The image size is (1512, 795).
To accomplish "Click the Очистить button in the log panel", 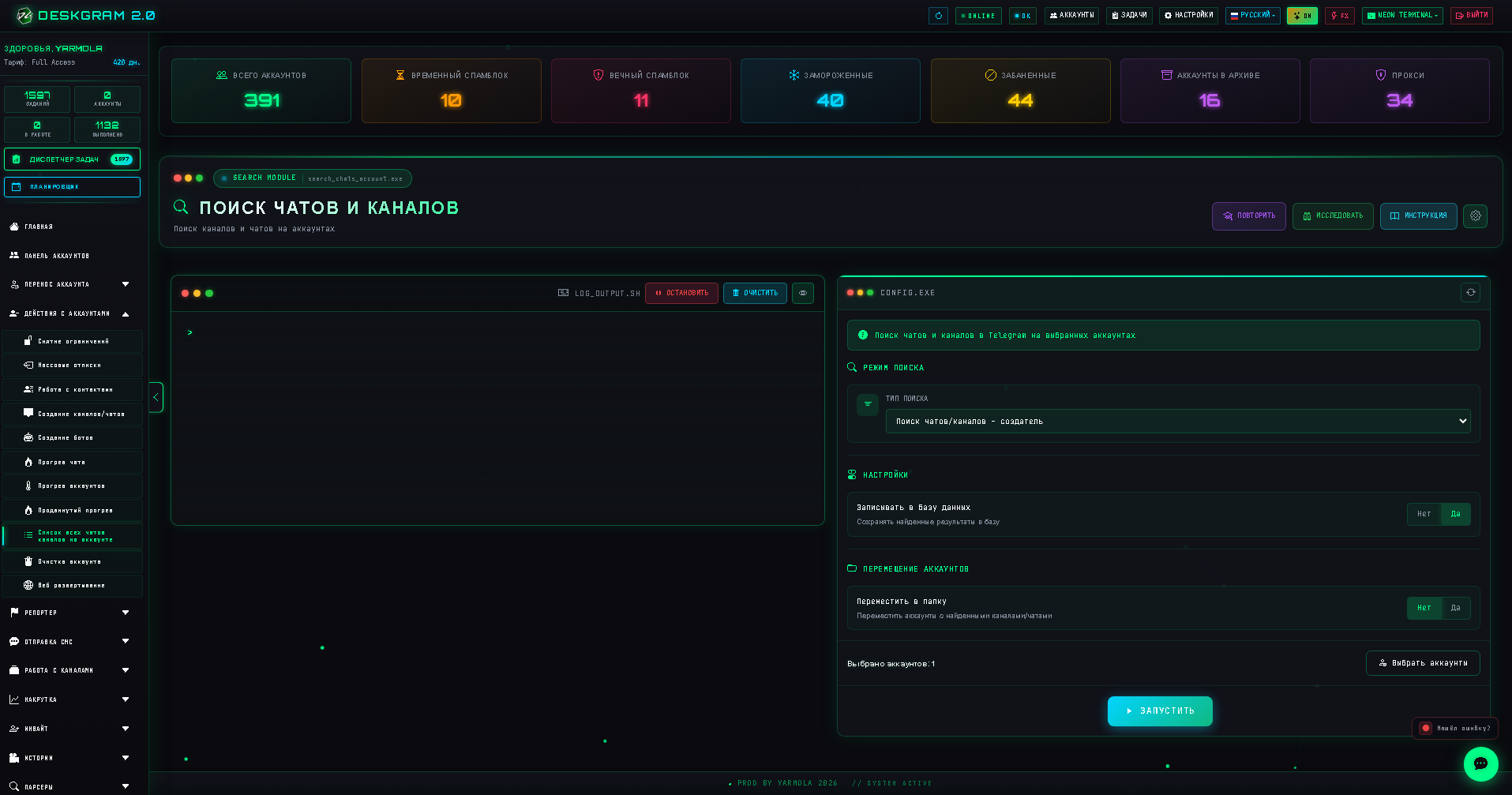I will coord(755,293).
